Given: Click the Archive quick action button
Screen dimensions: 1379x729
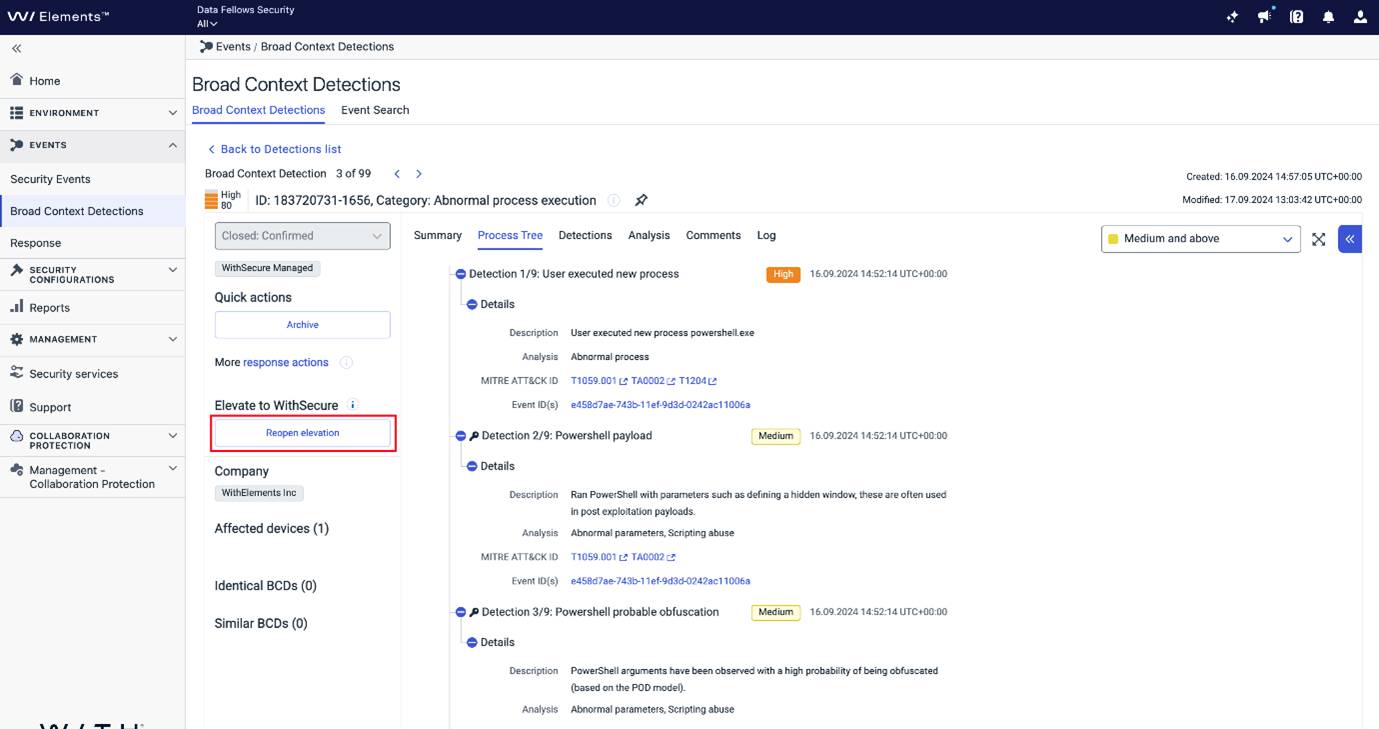Looking at the screenshot, I should click(x=302, y=325).
